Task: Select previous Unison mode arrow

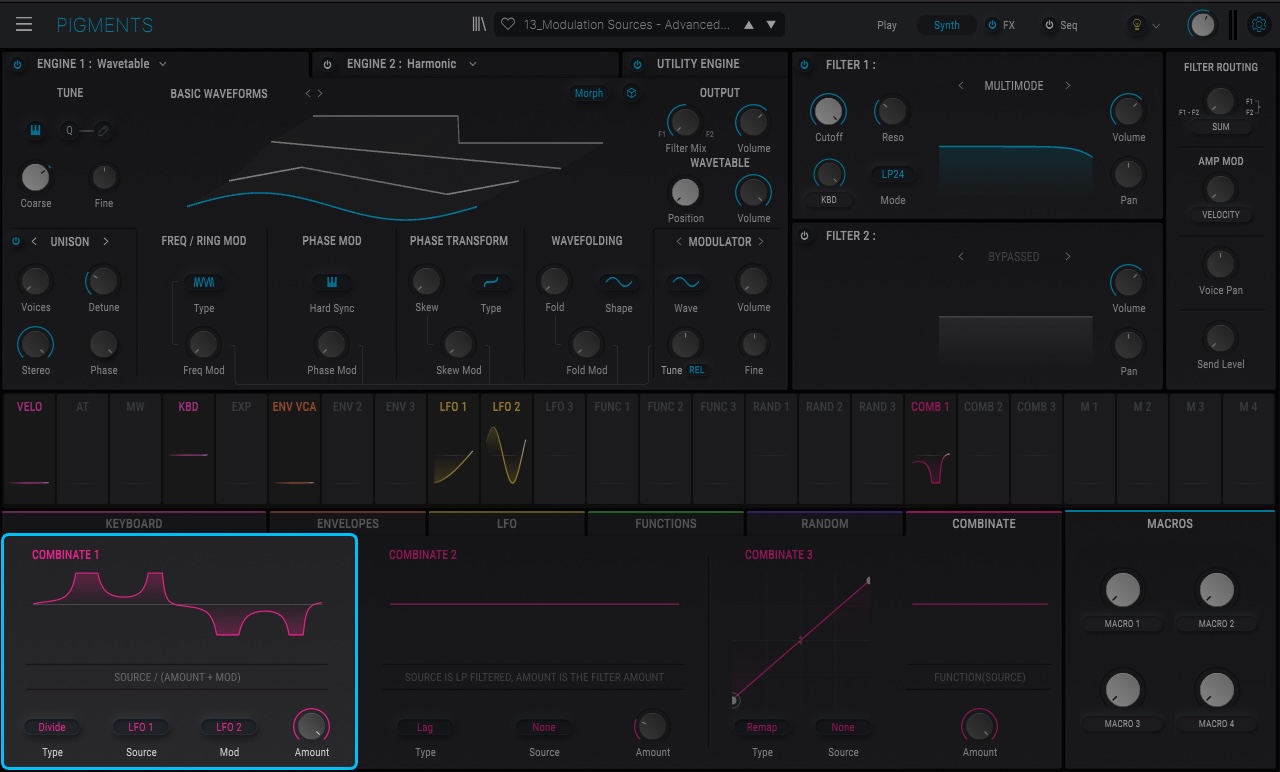Action: pos(34,242)
